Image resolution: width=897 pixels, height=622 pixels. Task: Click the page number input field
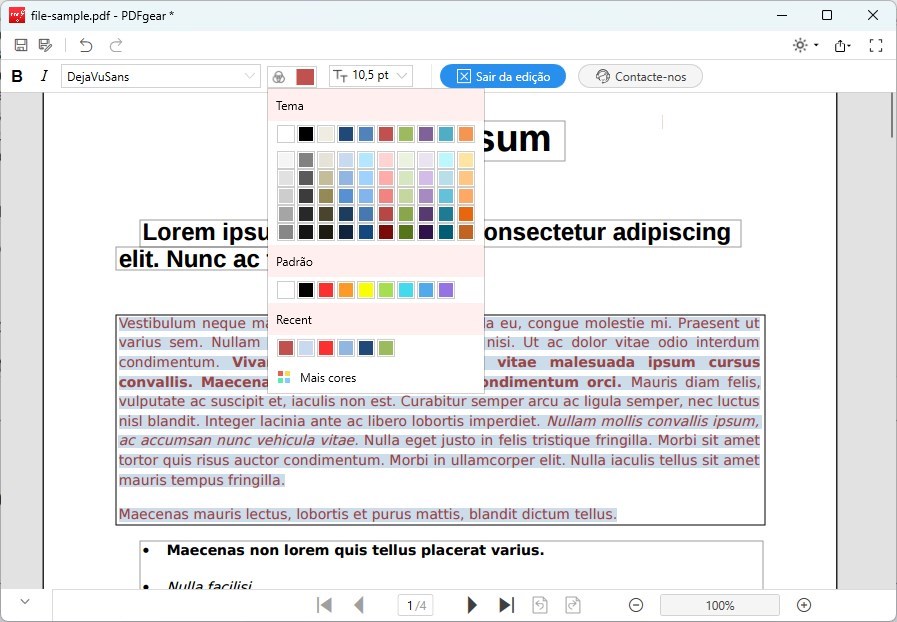(x=416, y=604)
